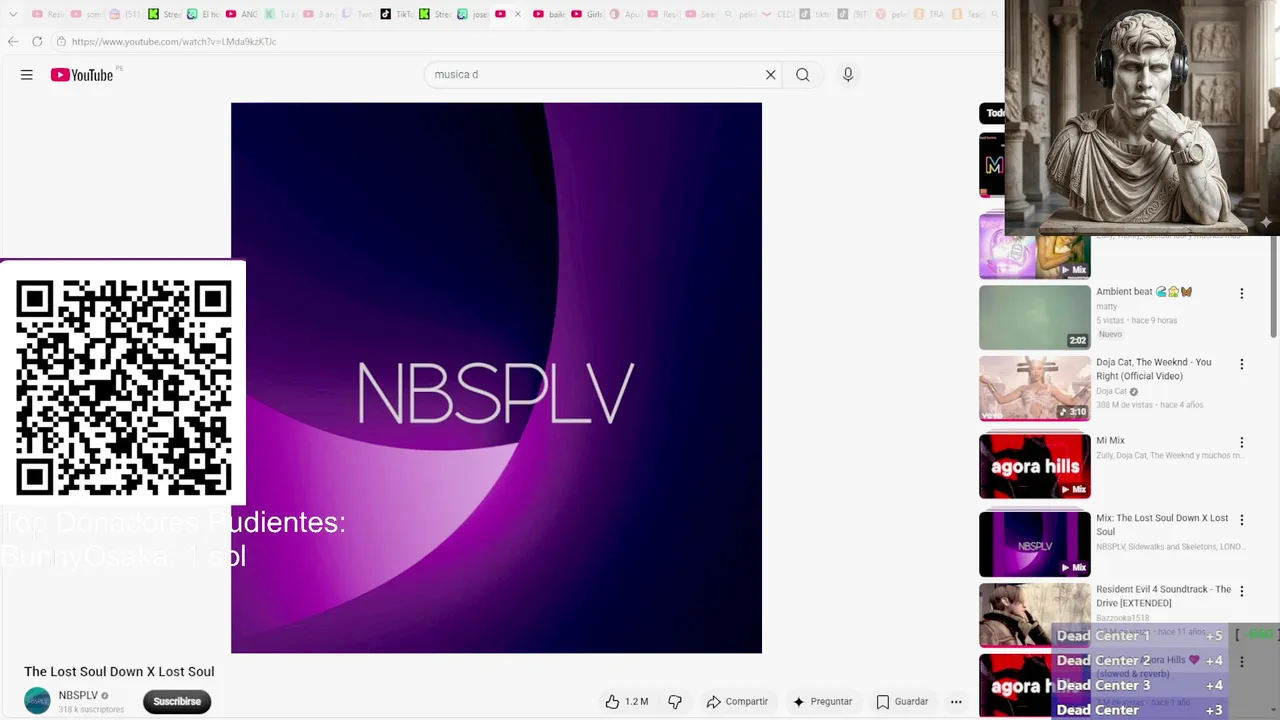Save video with Guardar button
This screenshot has height=720, width=1280.
pyautogui.click(x=902, y=702)
